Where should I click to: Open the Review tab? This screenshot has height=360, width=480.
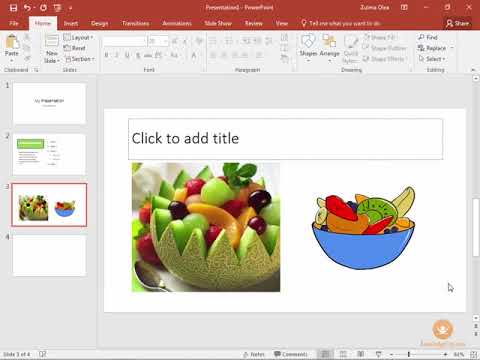[253, 23]
